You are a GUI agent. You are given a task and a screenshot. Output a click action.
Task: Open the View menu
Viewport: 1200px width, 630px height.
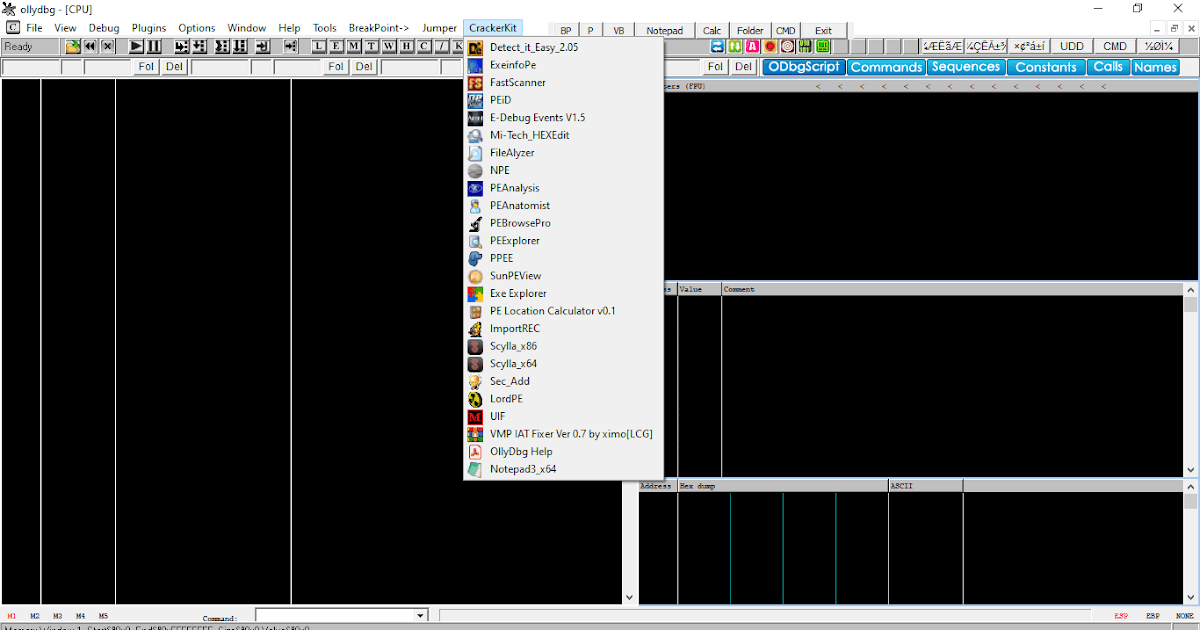click(x=65, y=28)
